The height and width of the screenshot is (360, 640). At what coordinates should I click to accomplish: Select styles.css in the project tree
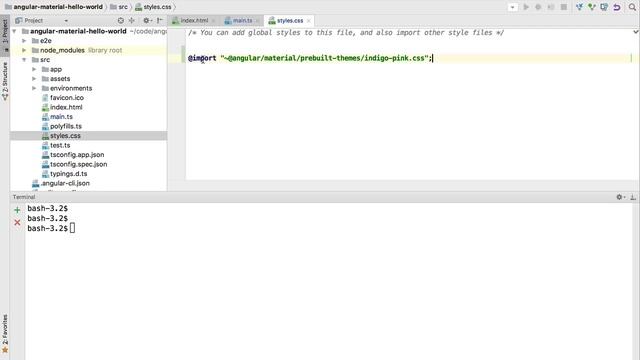point(65,136)
